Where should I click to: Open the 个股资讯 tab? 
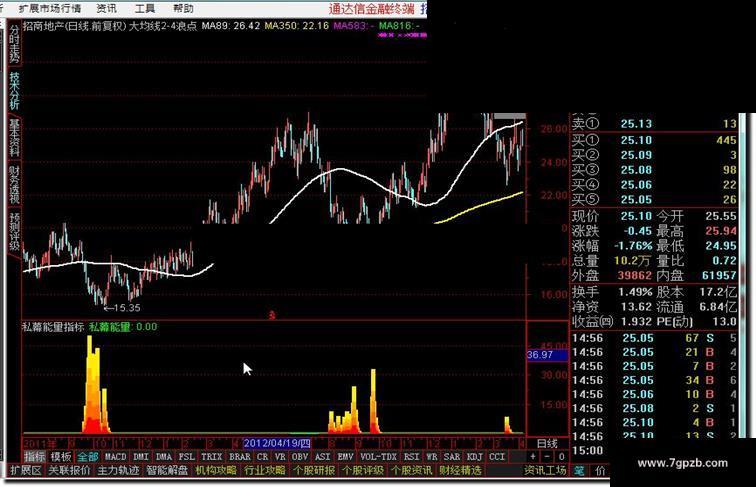411,470
